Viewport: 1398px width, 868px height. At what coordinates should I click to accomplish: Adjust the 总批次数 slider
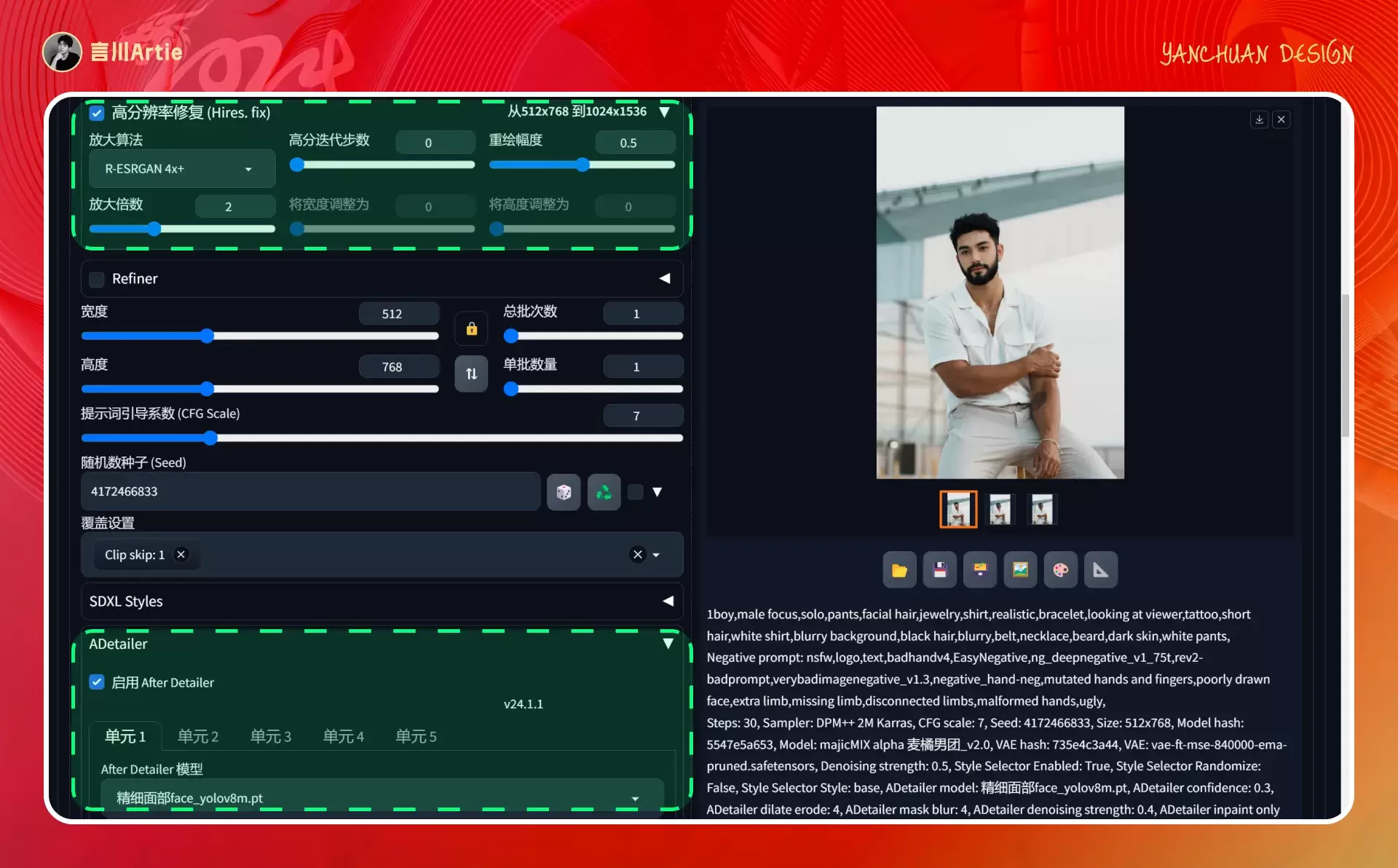[x=593, y=336]
